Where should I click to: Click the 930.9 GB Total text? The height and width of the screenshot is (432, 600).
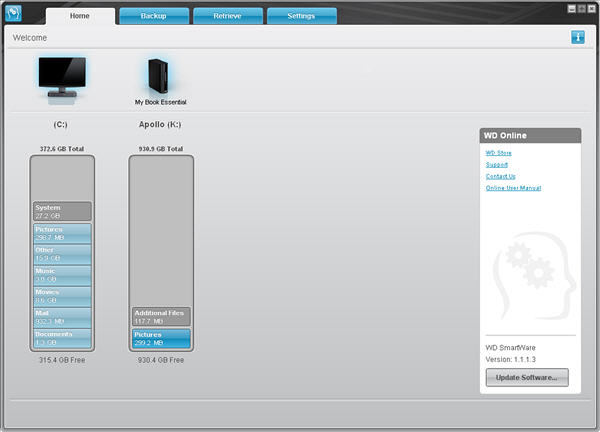point(161,149)
